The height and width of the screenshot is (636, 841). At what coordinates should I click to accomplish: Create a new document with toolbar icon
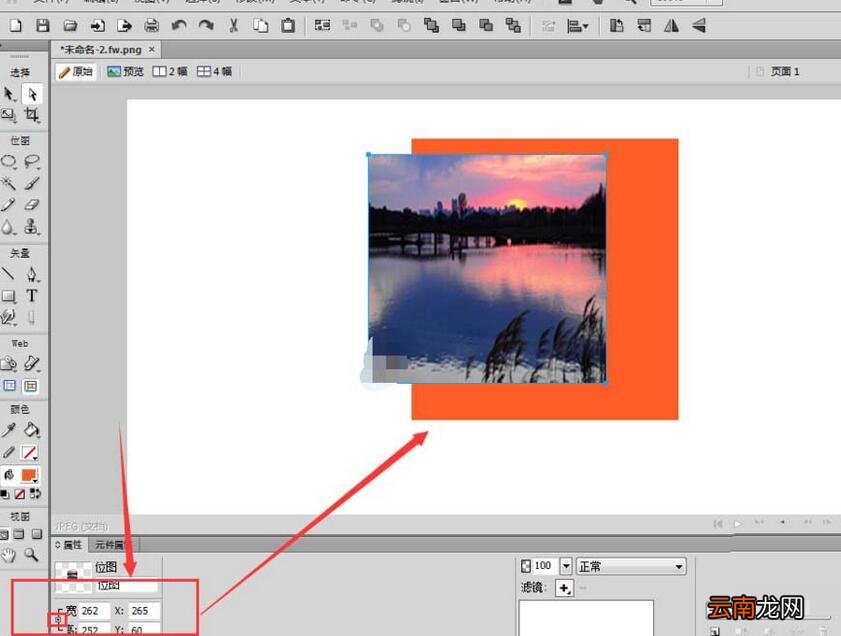point(16,26)
